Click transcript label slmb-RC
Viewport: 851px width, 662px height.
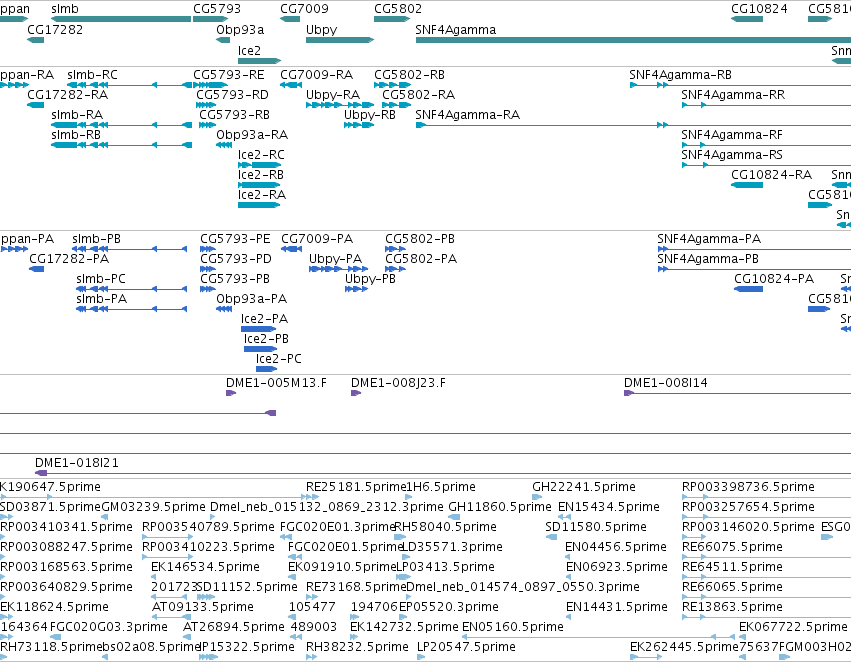92,75
